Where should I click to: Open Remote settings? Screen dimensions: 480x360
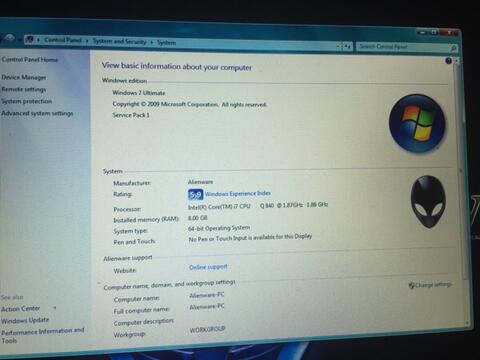(x=24, y=89)
